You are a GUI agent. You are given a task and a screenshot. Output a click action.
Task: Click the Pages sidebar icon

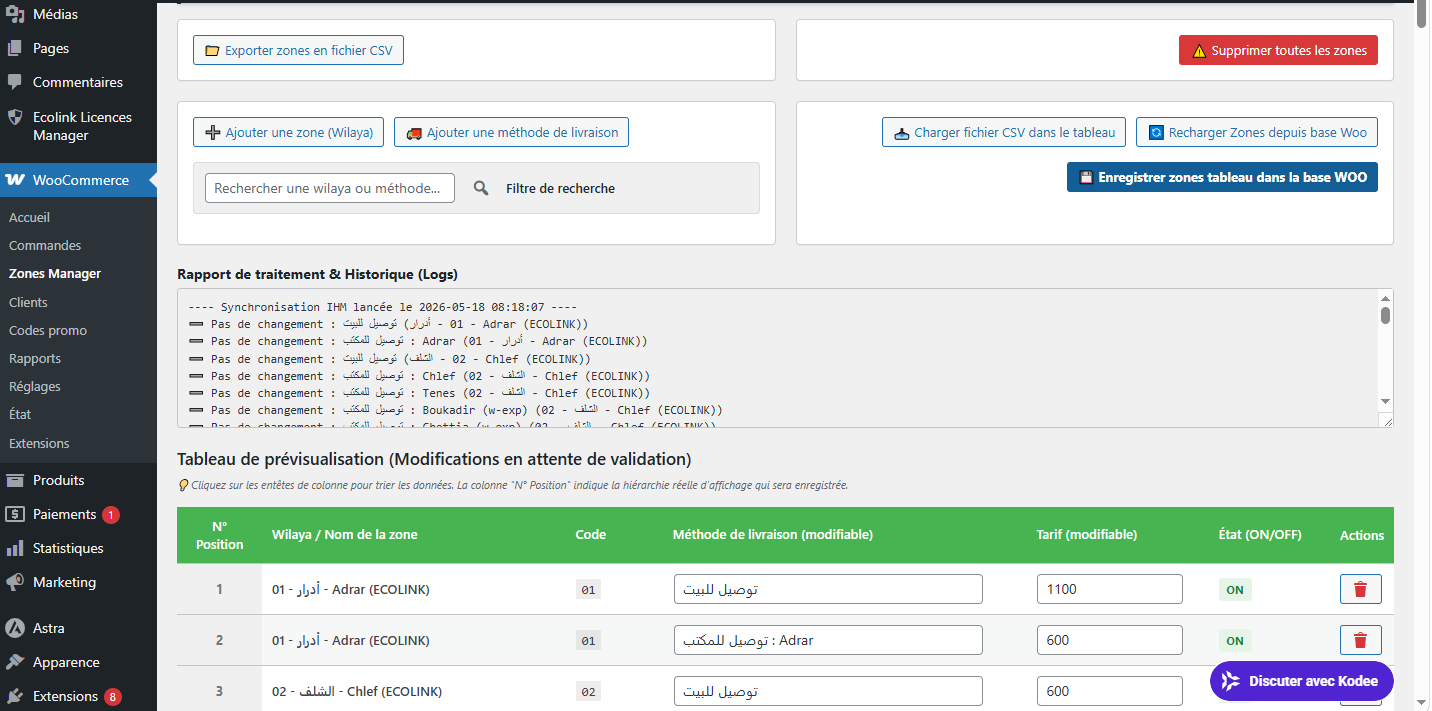(15, 48)
